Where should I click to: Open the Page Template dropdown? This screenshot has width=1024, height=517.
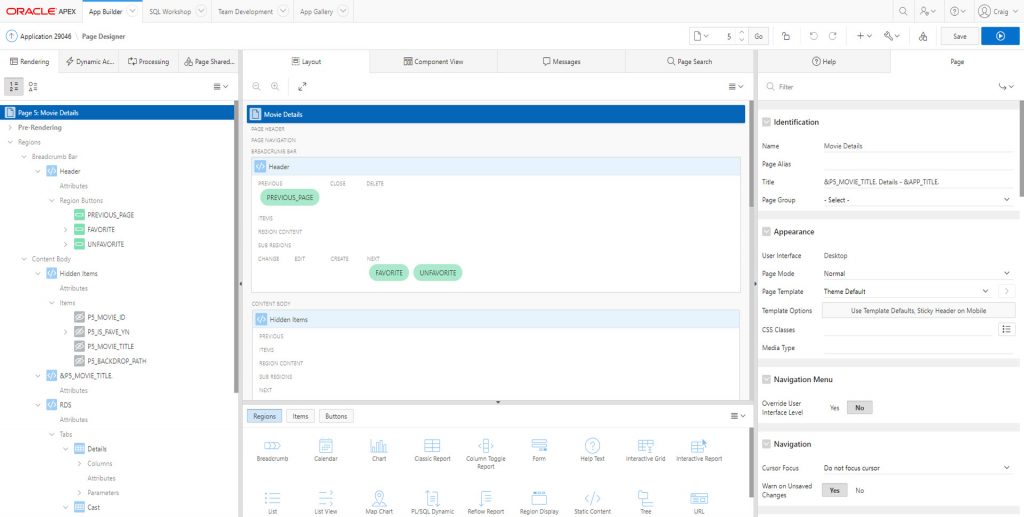[907, 291]
